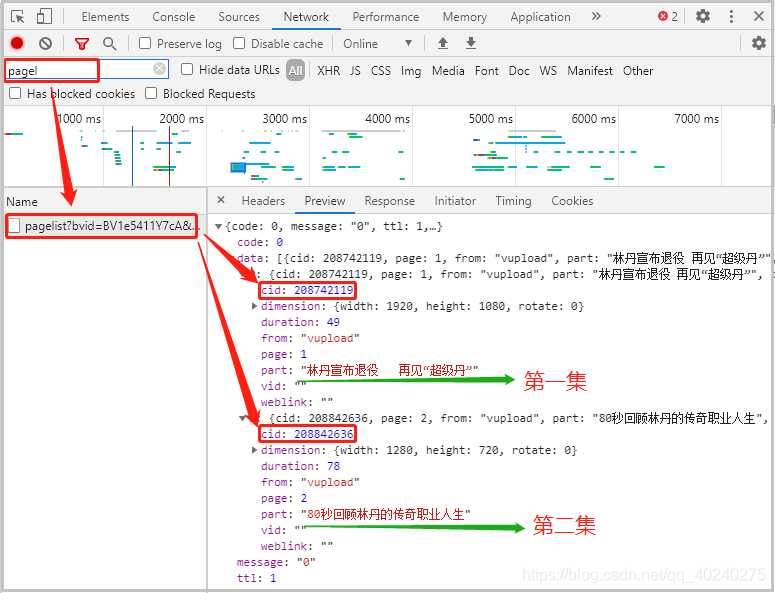Open Network panel settings gear

(759, 43)
